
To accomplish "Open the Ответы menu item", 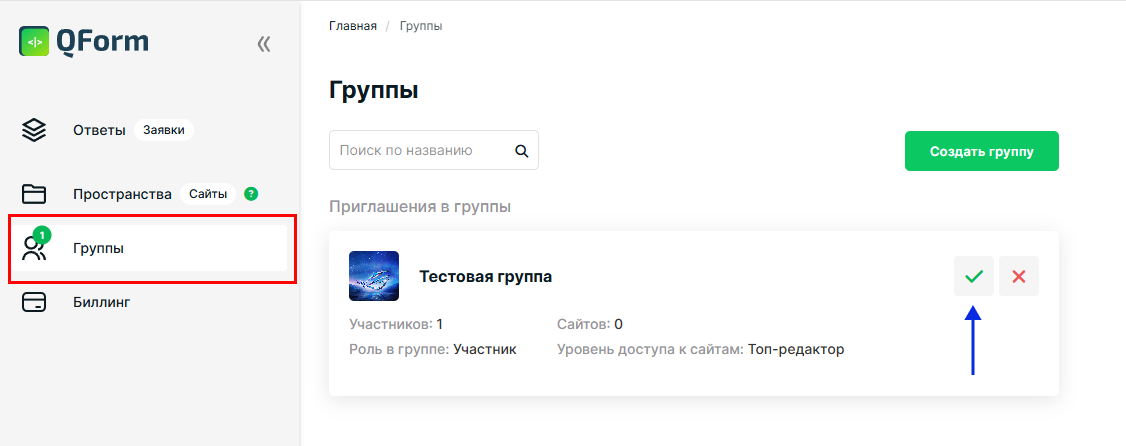I will (x=99, y=131).
